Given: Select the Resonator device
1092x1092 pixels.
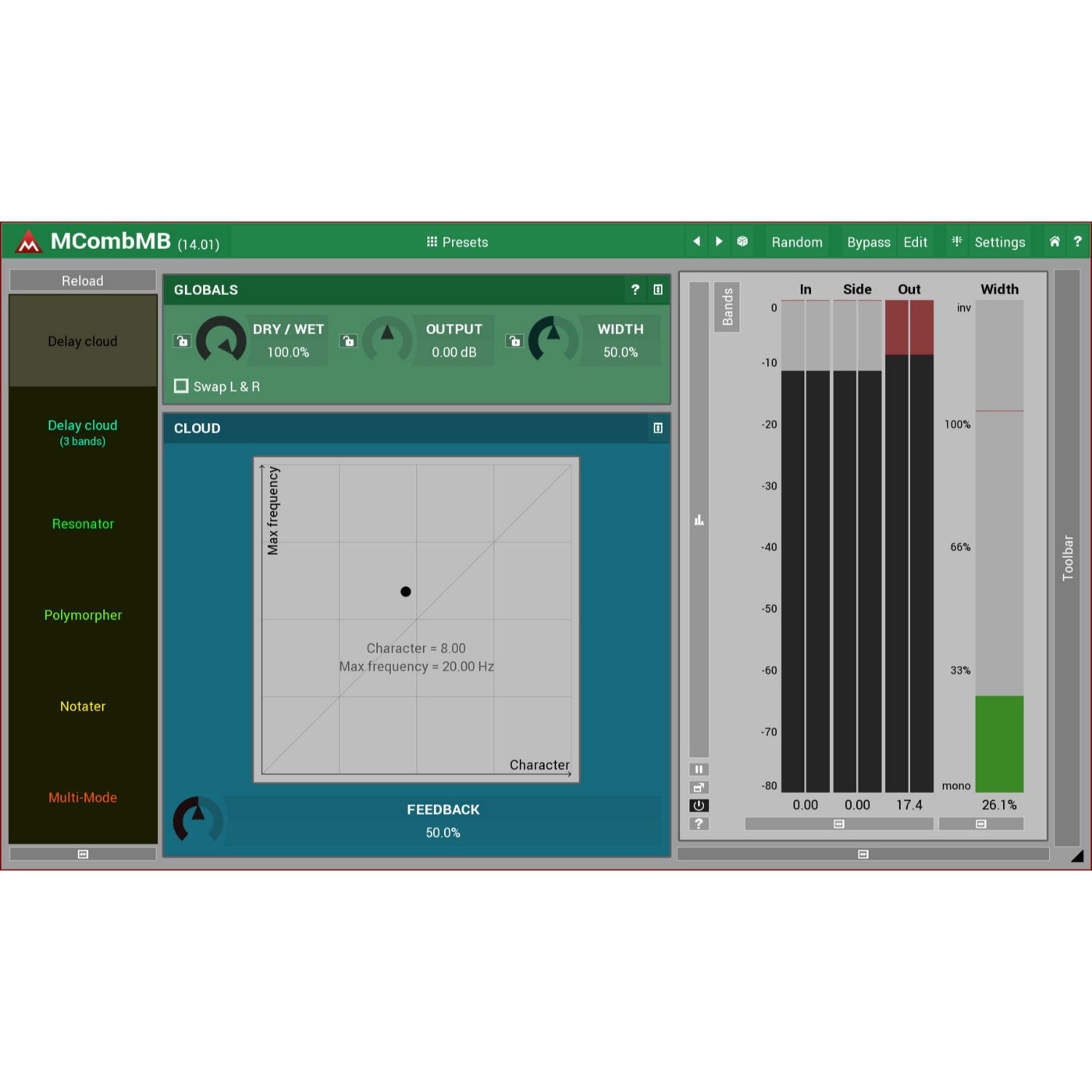Looking at the screenshot, I should click(83, 523).
